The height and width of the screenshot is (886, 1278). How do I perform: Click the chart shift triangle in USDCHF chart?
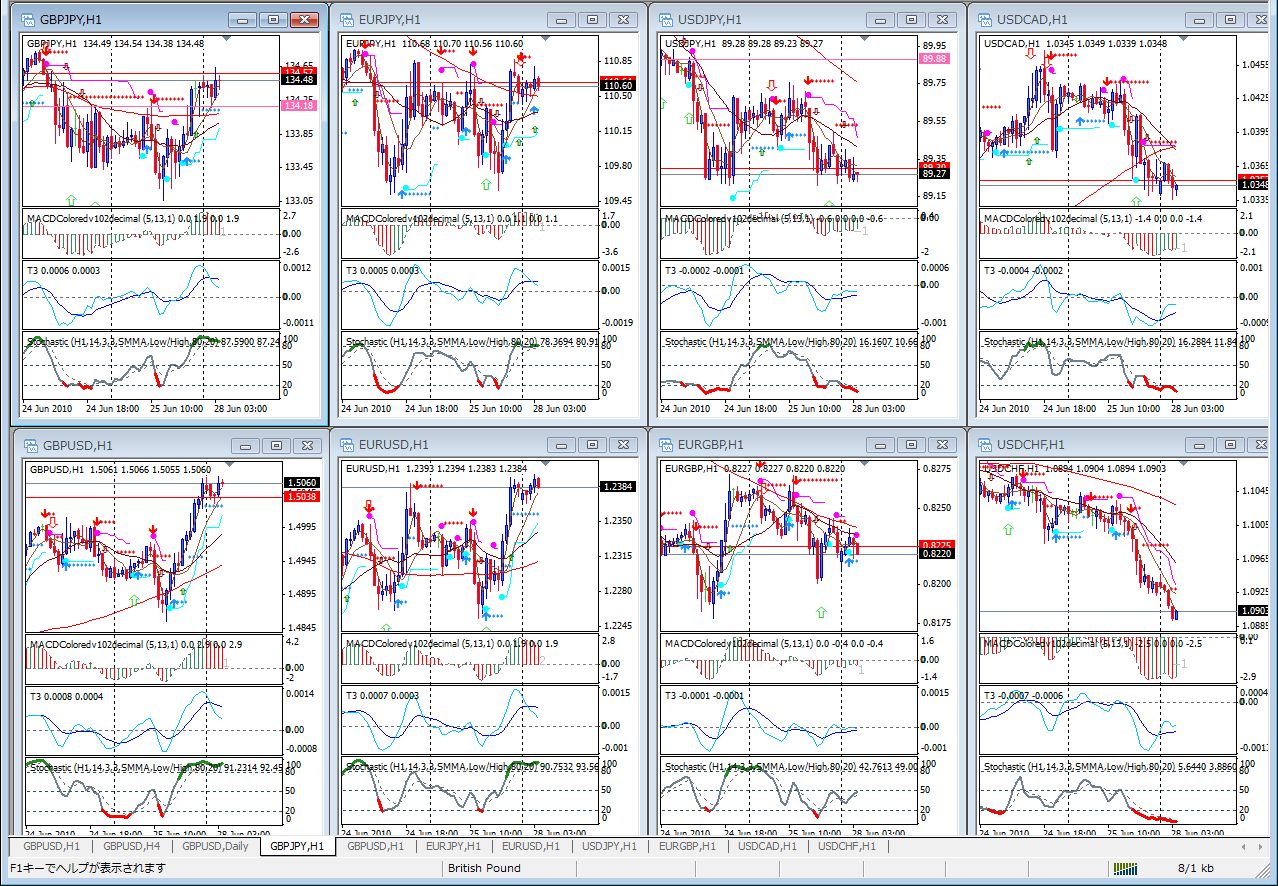[x=1184, y=465]
